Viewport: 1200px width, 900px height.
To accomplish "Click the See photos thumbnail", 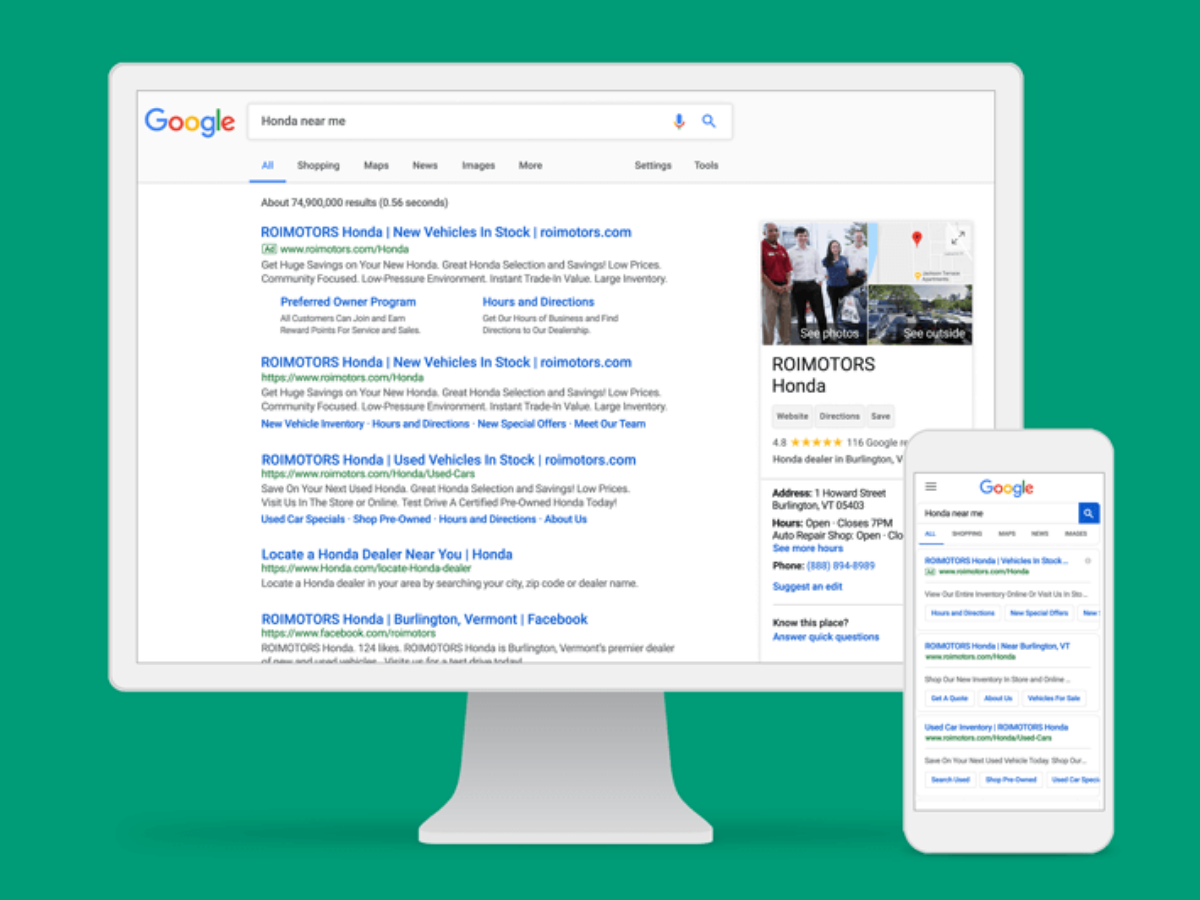I will [814, 284].
